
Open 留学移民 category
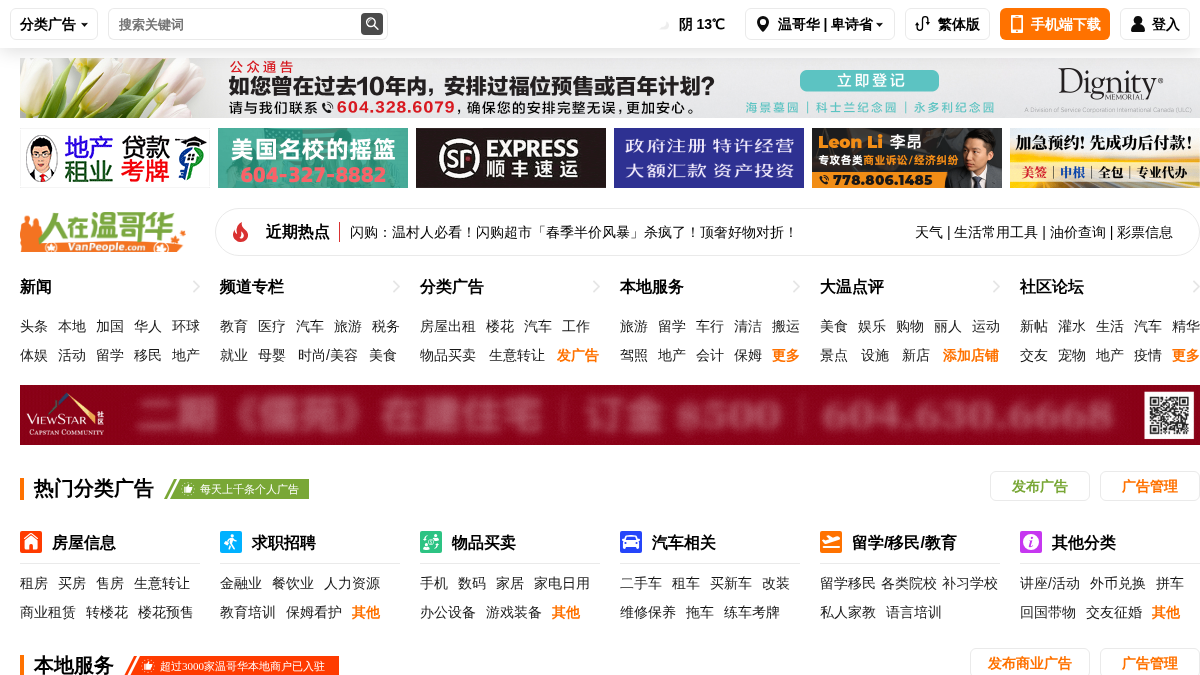[x=848, y=583]
